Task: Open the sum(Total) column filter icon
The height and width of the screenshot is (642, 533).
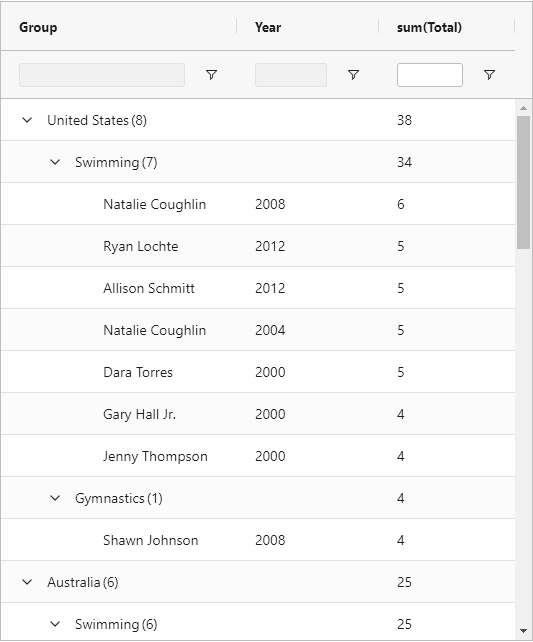Action: 489,75
